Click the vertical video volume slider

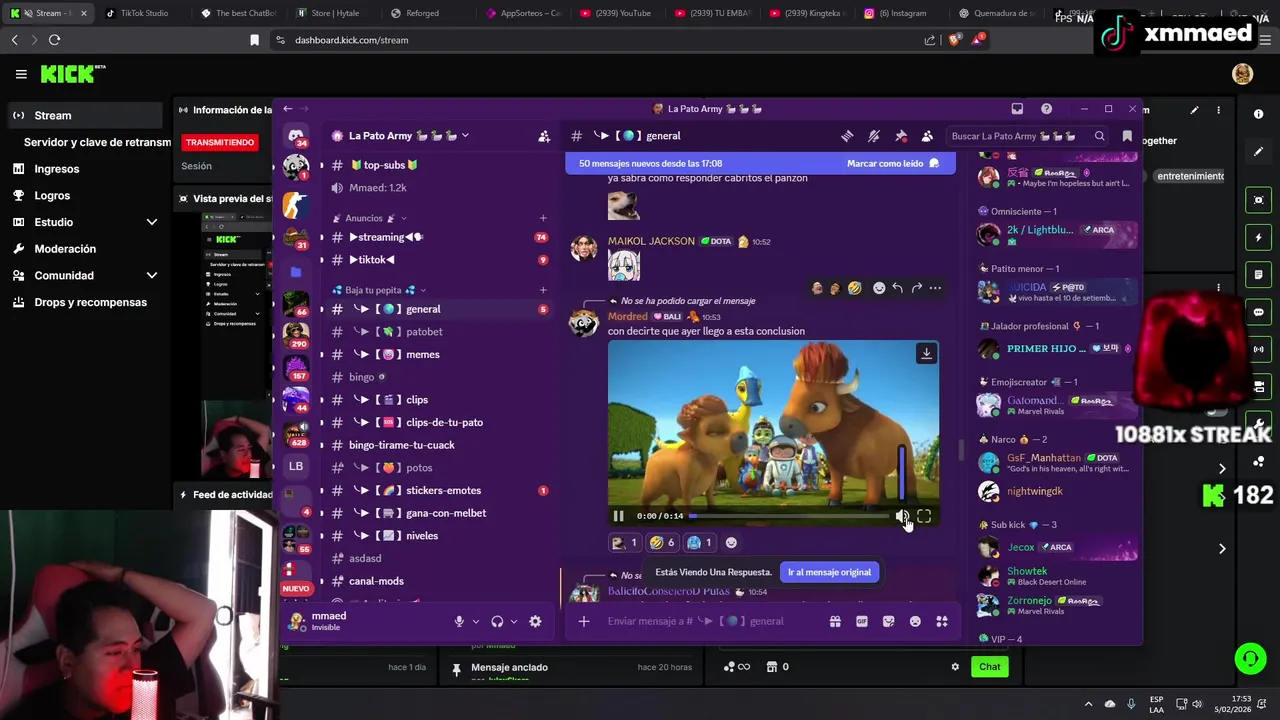pos(902,473)
